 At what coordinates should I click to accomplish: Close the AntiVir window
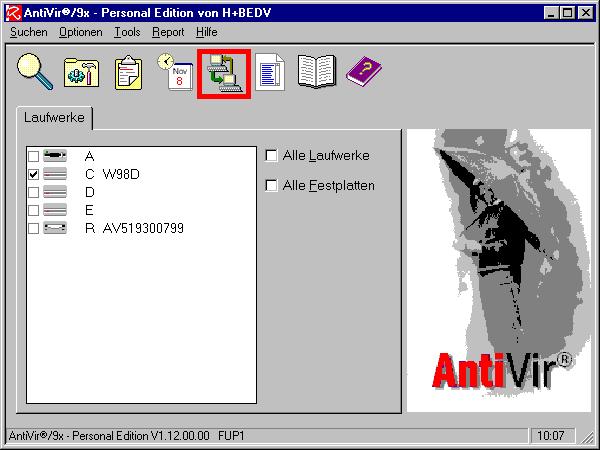click(585, 13)
